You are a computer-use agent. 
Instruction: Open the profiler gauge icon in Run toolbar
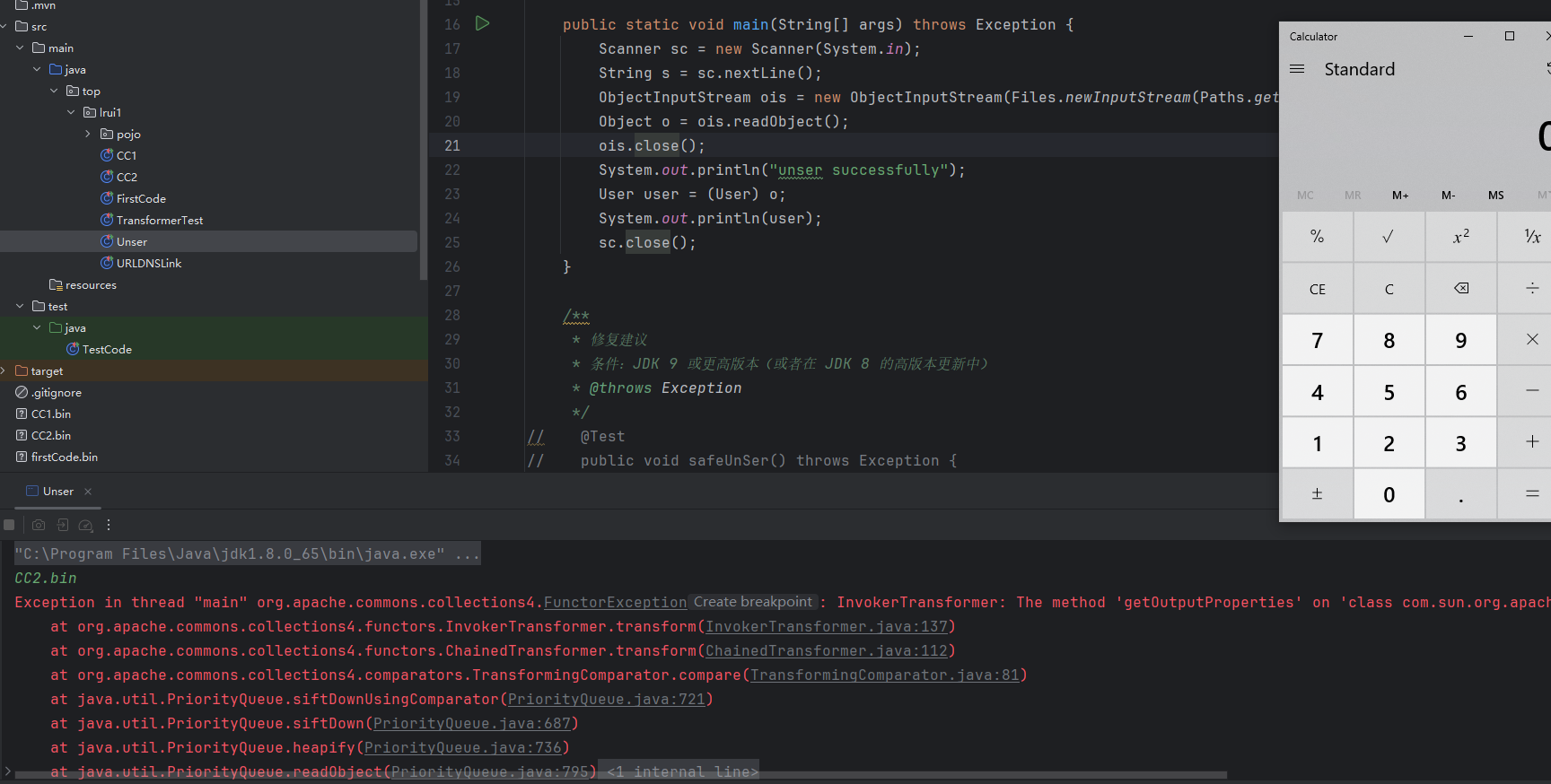pos(86,525)
